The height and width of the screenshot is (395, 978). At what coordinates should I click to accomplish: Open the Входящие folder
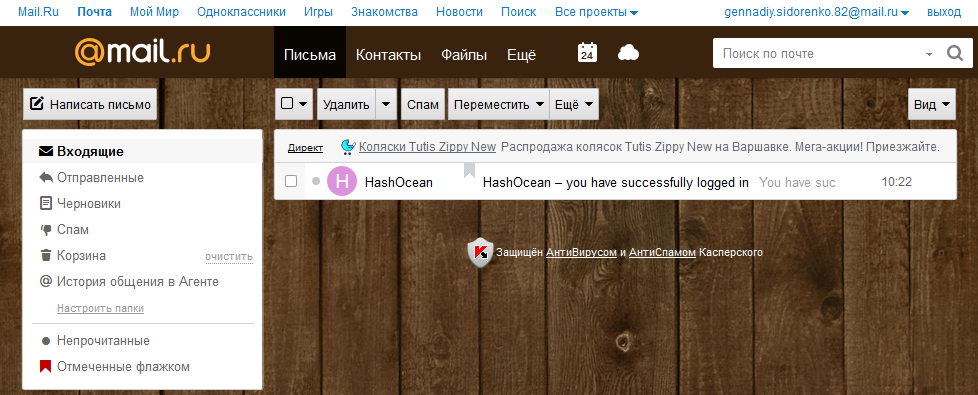click(x=142, y=151)
